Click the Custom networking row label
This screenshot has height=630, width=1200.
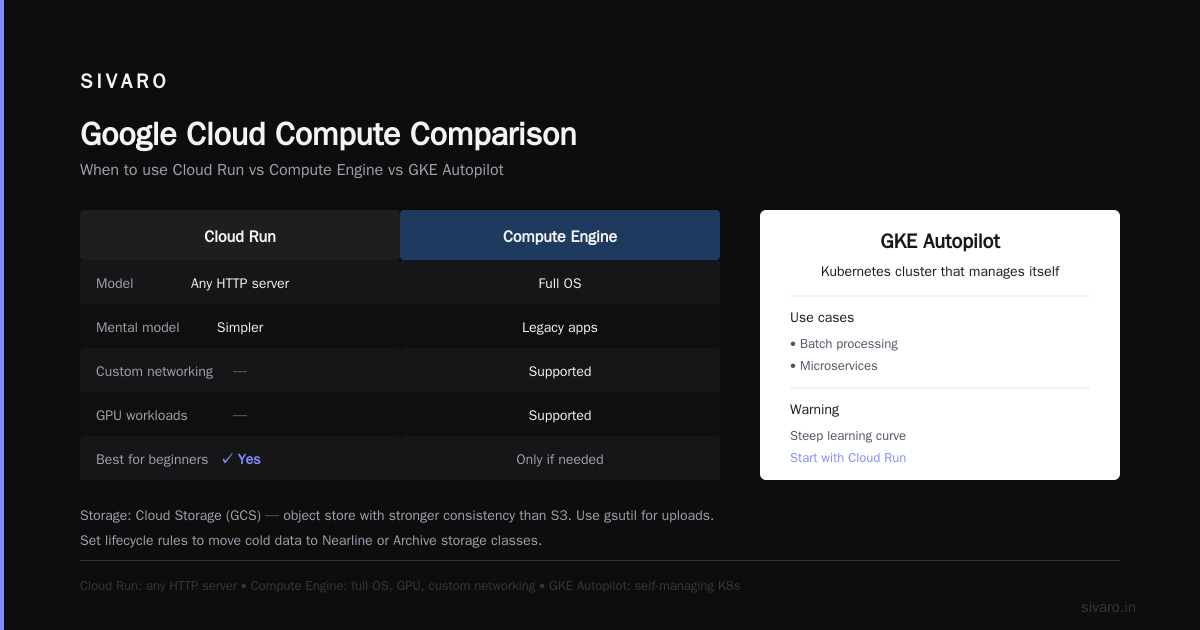(154, 371)
